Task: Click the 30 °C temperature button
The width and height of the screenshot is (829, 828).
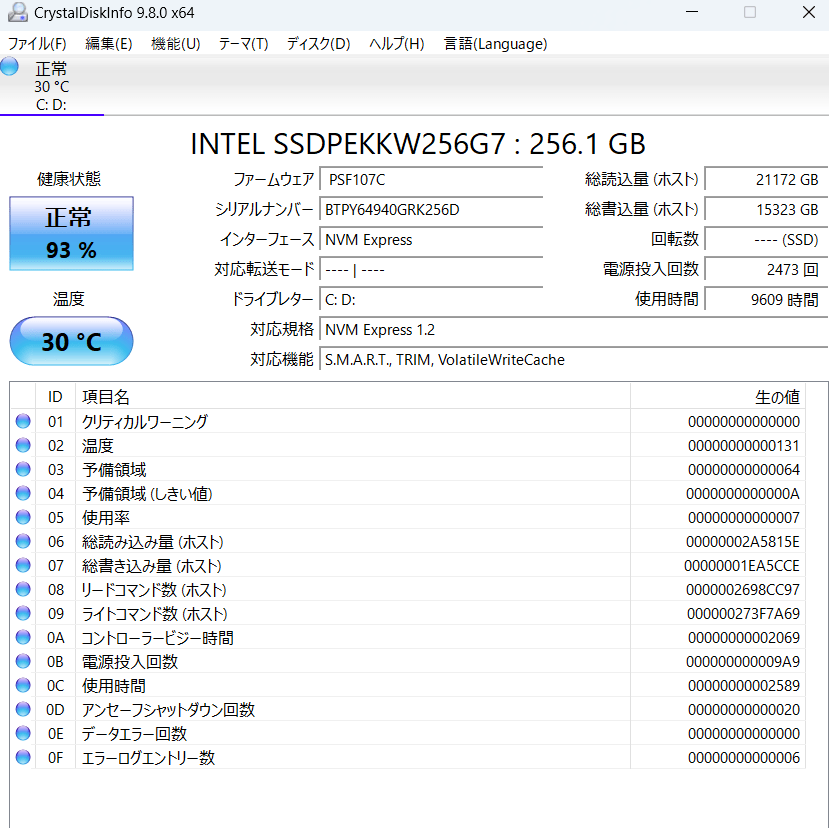Action: pyautogui.click(x=71, y=342)
